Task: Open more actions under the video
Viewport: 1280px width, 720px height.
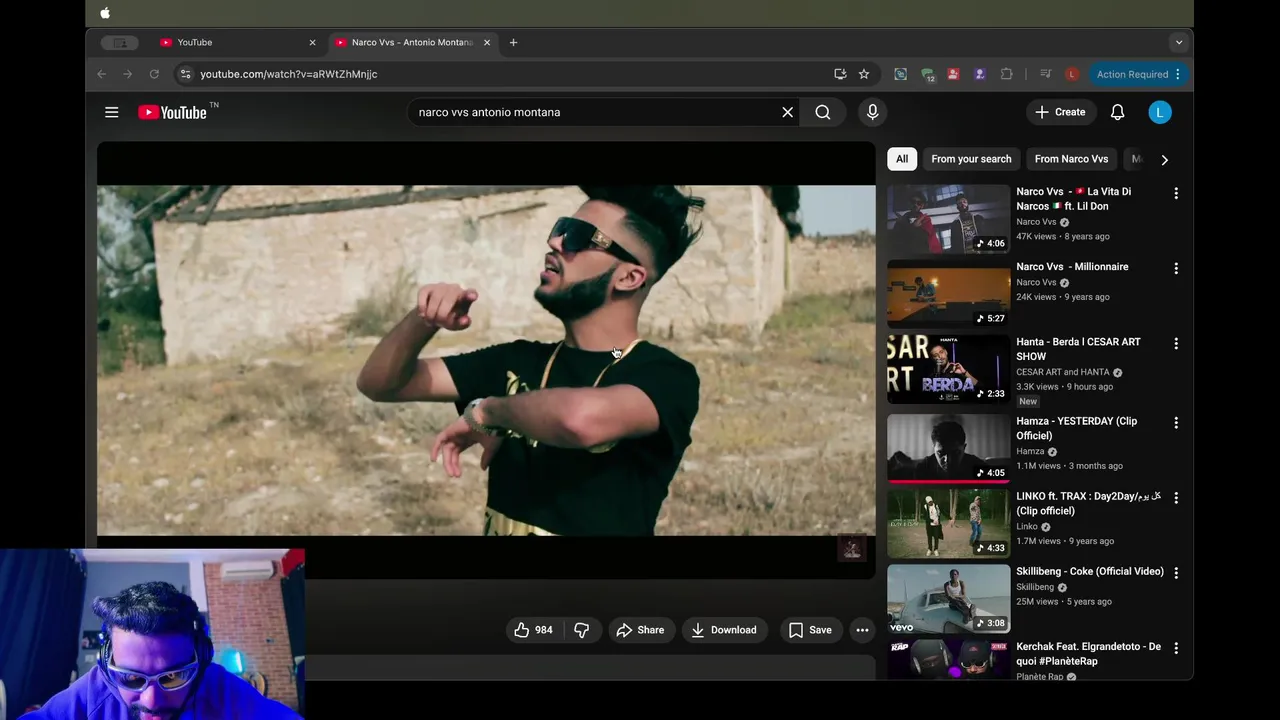Action: coord(862,630)
